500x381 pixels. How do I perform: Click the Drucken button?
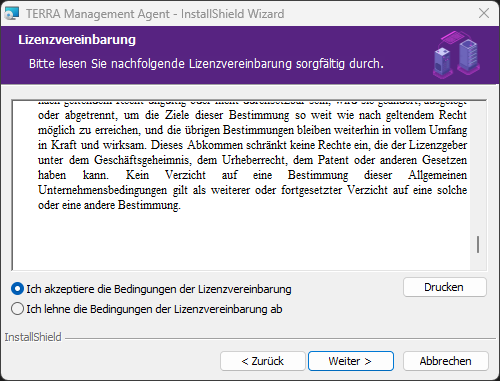(x=445, y=287)
